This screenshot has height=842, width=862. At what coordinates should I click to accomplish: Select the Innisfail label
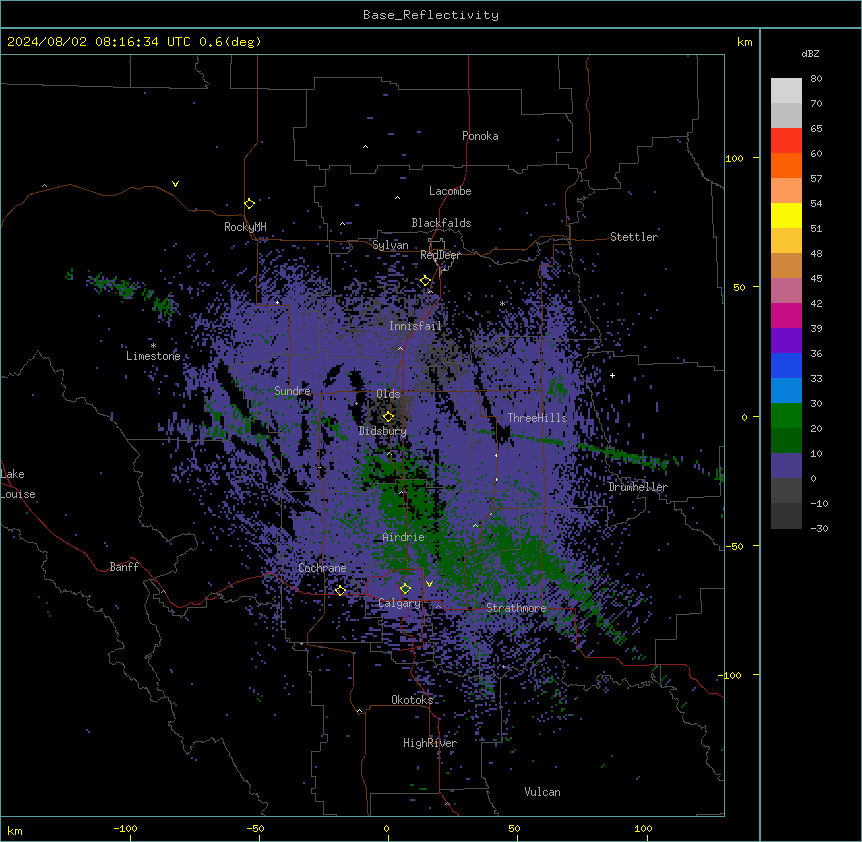pos(415,326)
